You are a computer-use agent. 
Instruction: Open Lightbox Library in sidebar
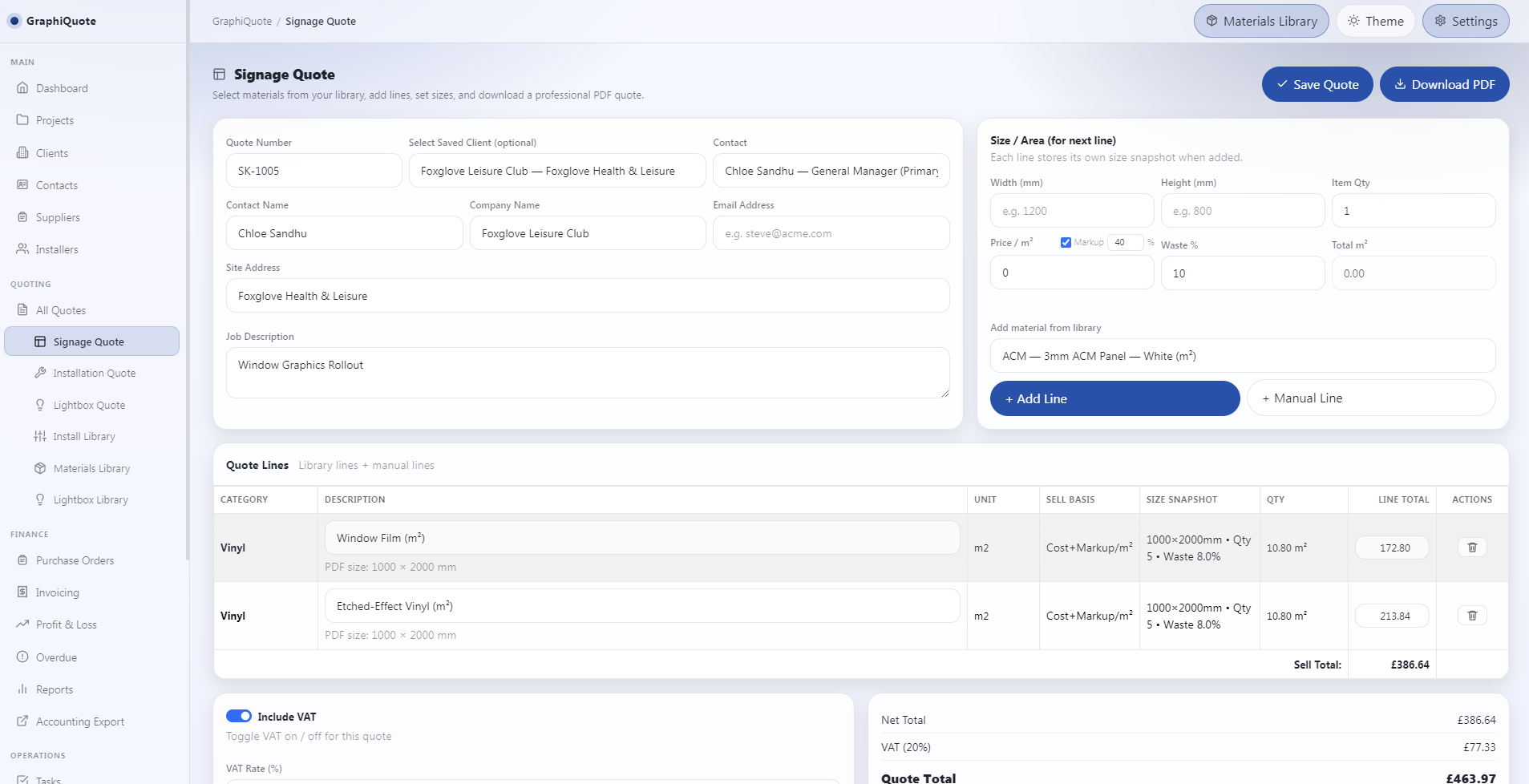tap(91, 499)
